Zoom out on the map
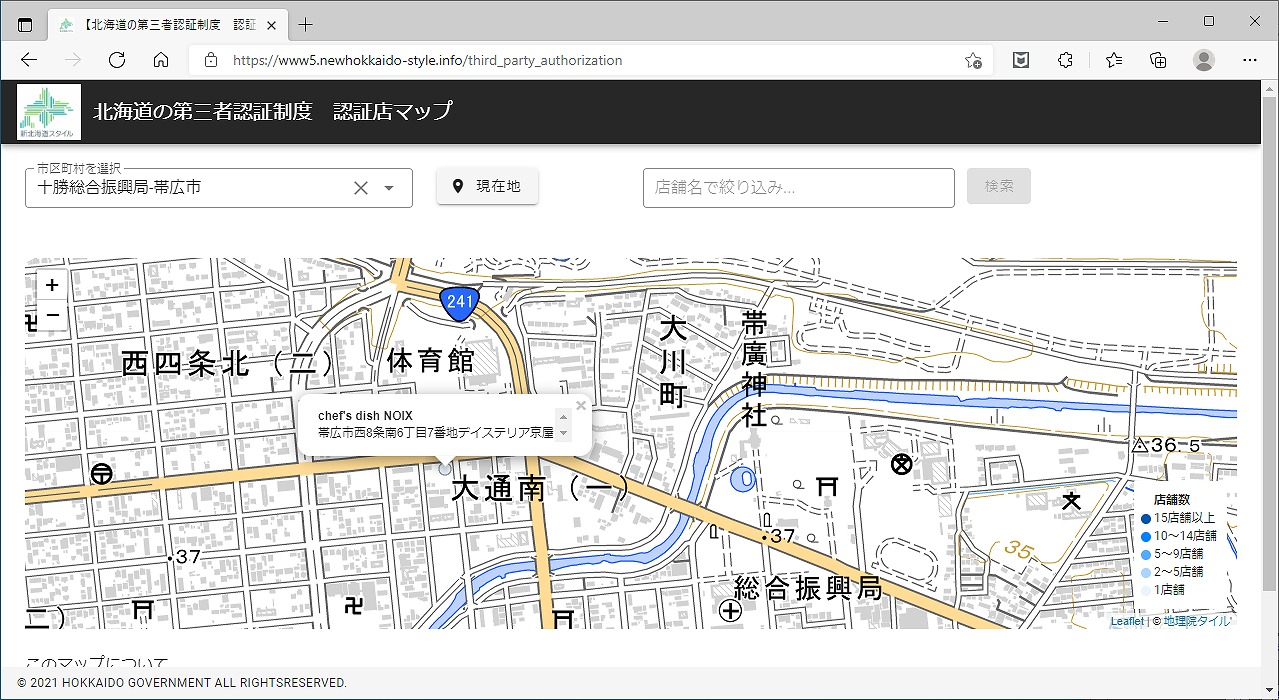 (x=52, y=315)
